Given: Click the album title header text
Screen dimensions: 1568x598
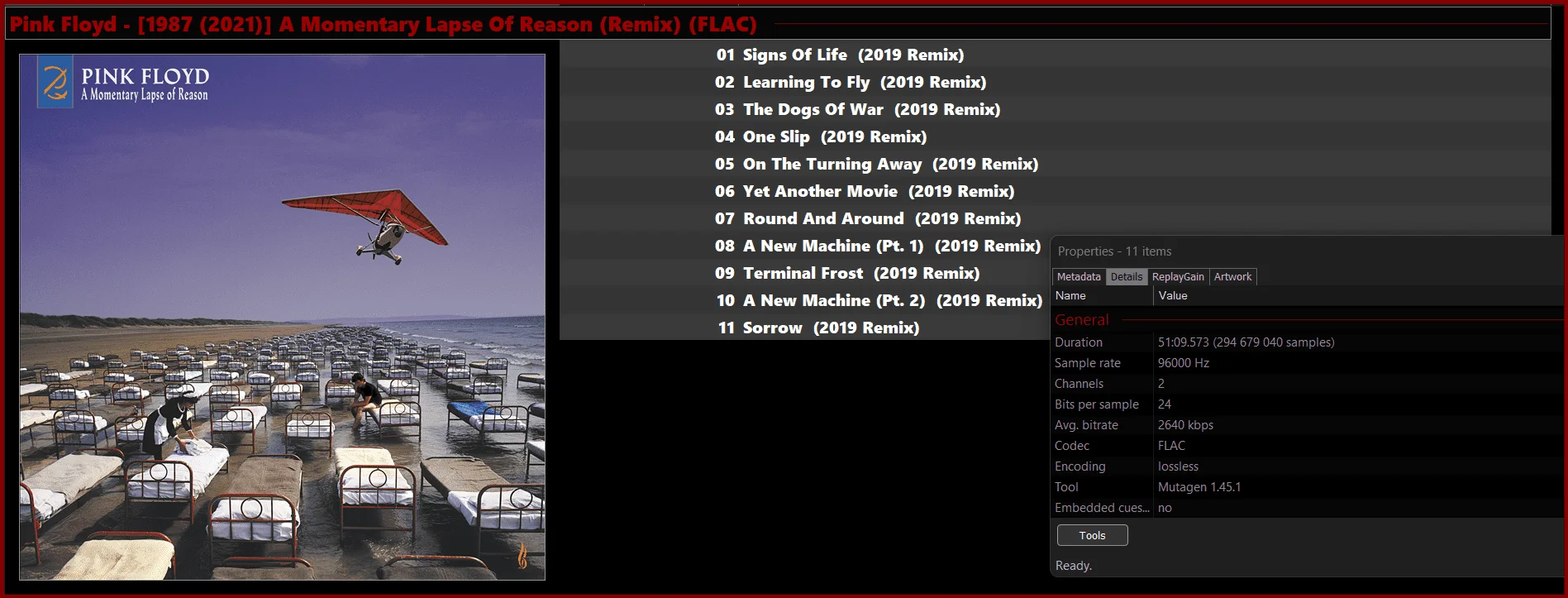Looking at the screenshot, I should 383,24.
